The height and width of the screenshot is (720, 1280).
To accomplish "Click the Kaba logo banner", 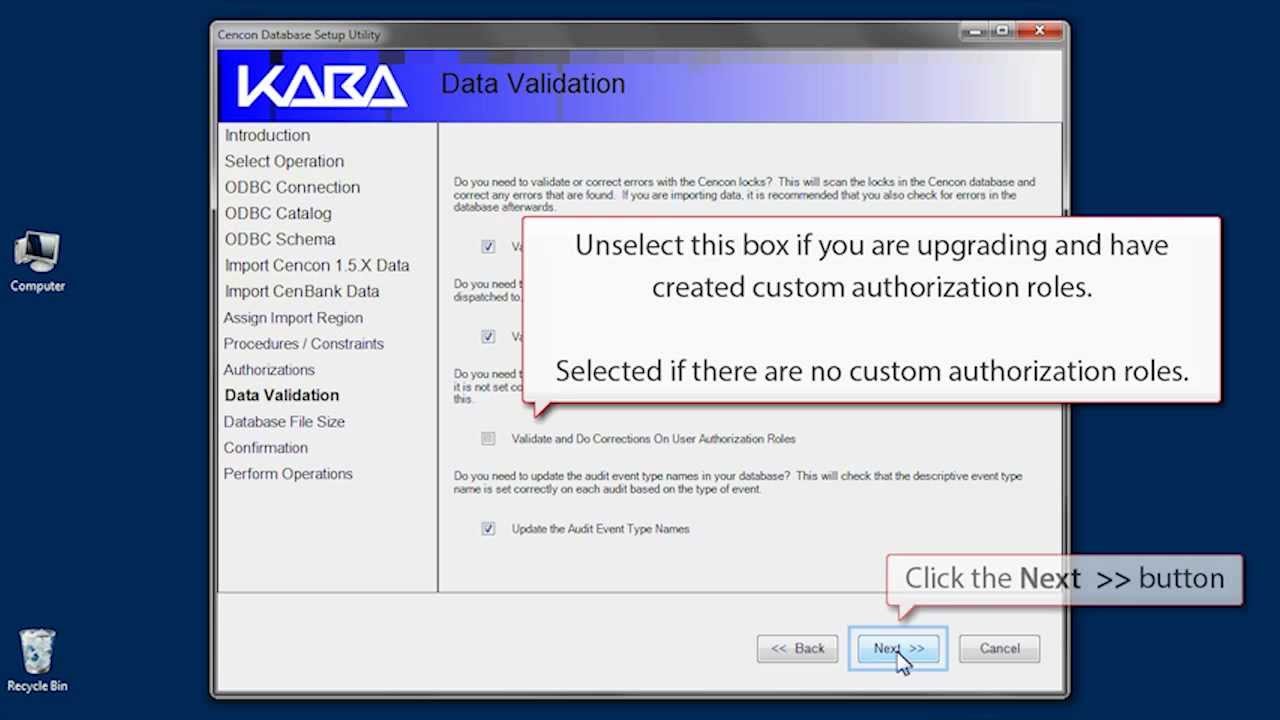I will pos(322,86).
